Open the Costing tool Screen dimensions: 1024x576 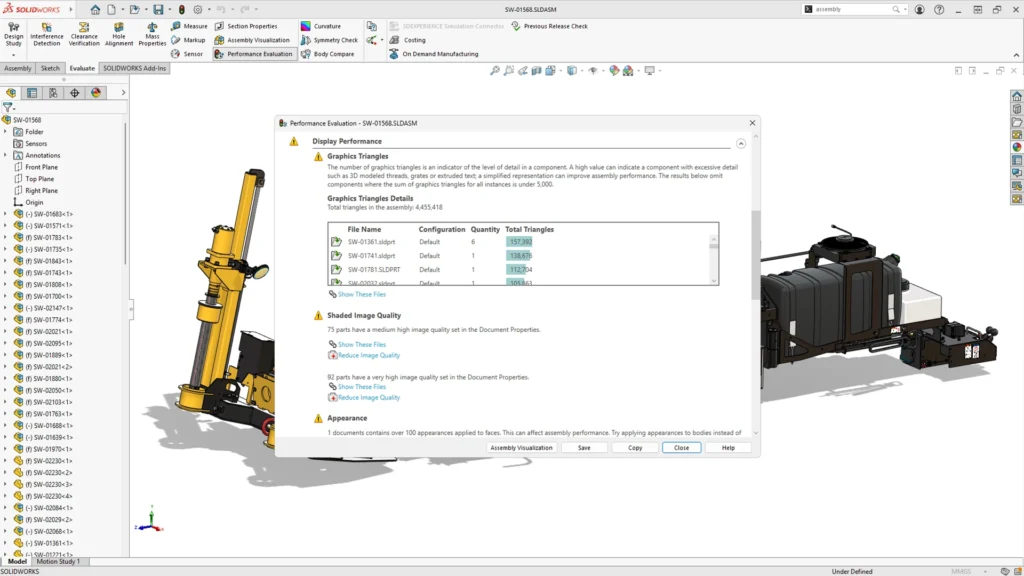point(408,40)
